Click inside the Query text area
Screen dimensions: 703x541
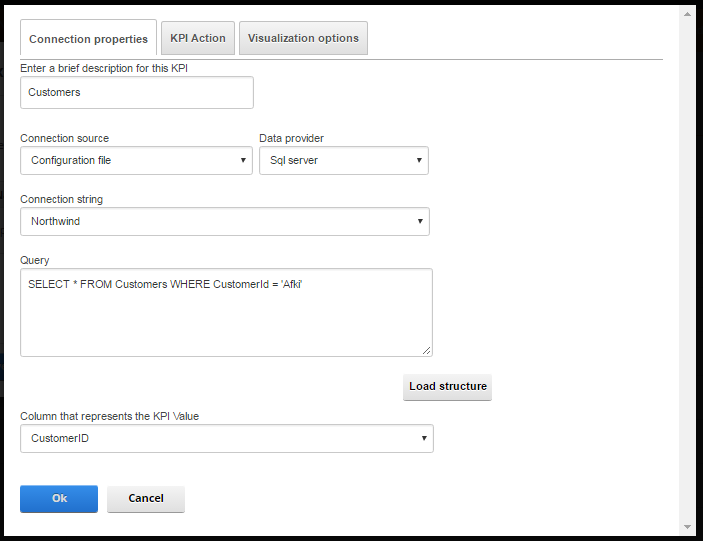point(226,312)
